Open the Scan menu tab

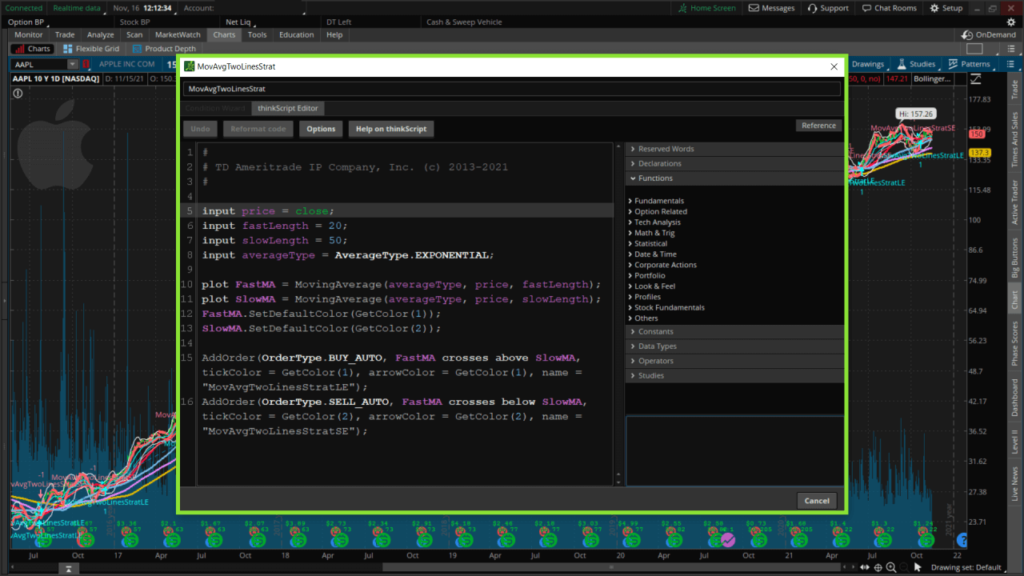(x=134, y=35)
